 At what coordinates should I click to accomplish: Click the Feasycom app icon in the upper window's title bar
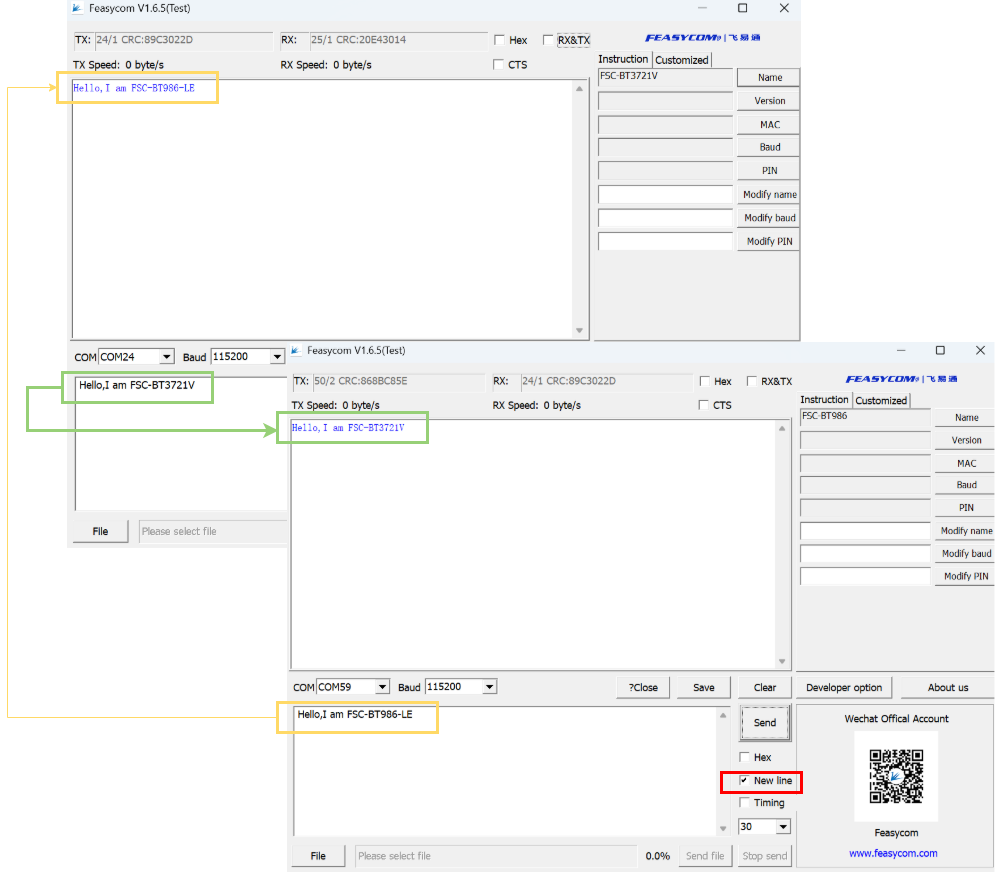pos(77,9)
